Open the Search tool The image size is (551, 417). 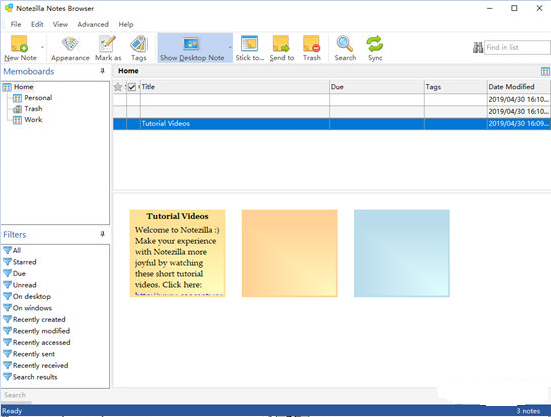tap(345, 48)
